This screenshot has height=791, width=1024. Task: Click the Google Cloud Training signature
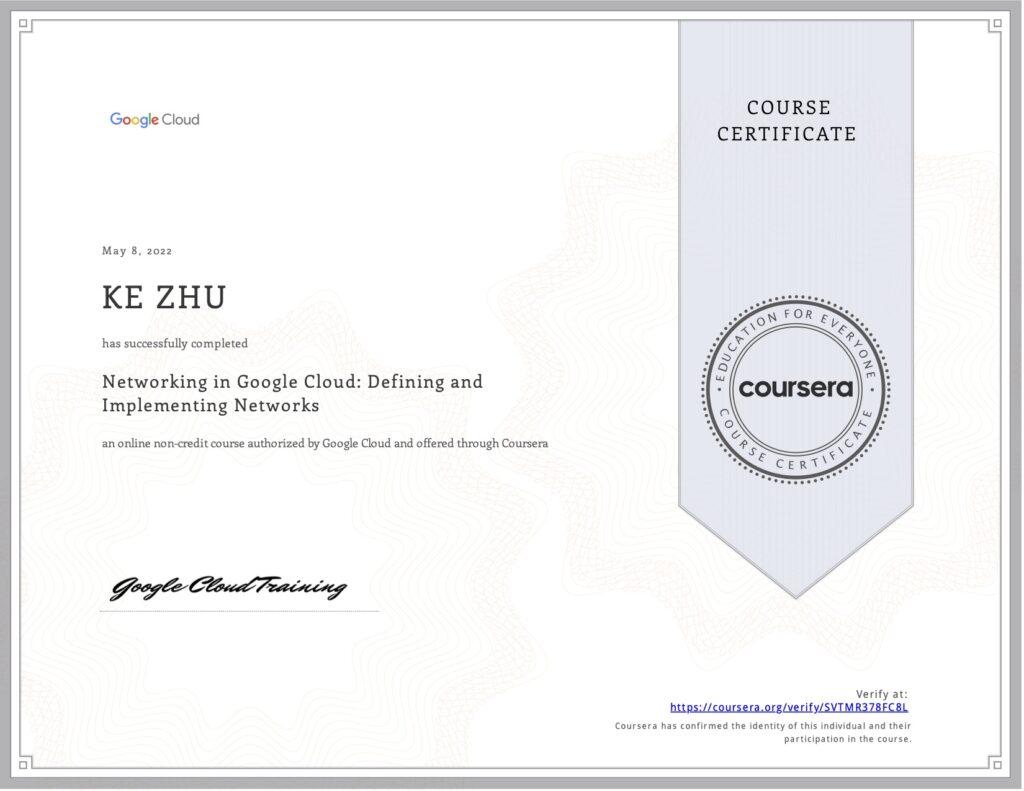pyautogui.click(x=228, y=587)
